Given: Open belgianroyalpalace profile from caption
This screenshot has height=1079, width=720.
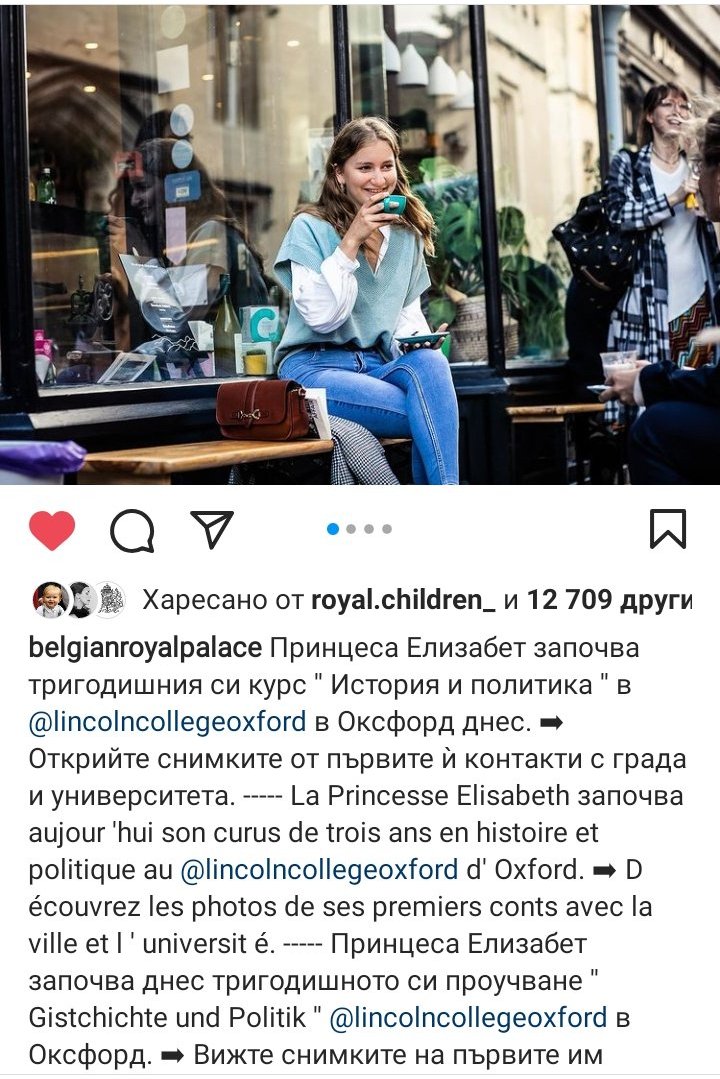Looking at the screenshot, I should point(145,648).
